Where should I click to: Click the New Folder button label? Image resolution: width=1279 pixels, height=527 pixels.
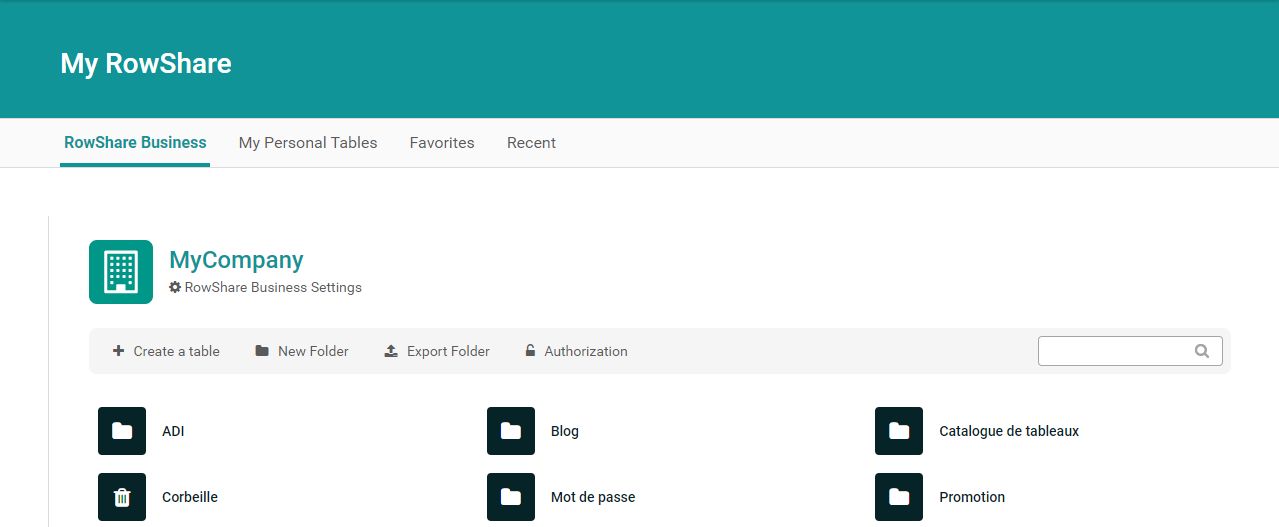(313, 351)
